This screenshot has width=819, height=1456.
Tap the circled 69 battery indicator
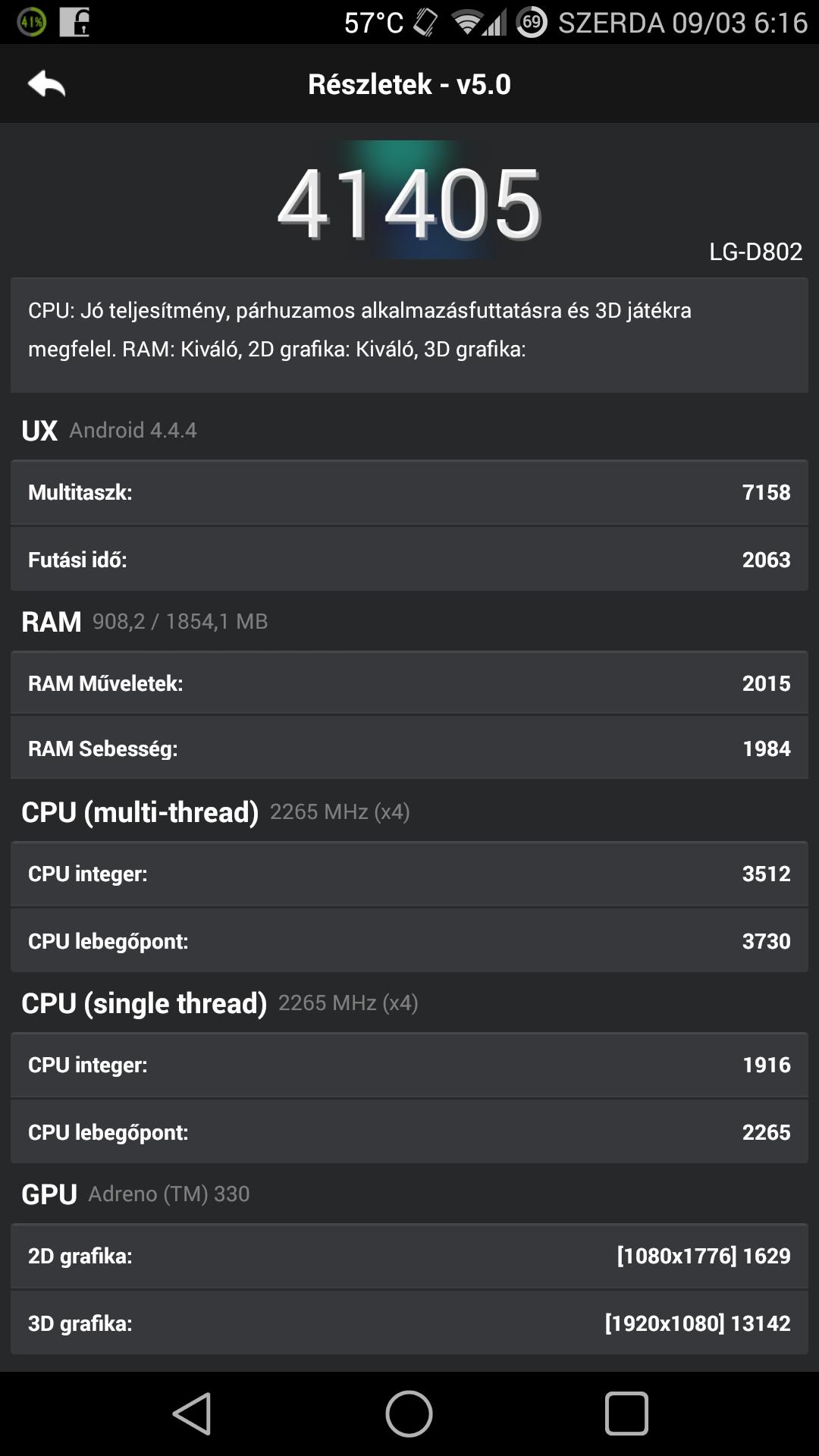click(x=532, y=22)
